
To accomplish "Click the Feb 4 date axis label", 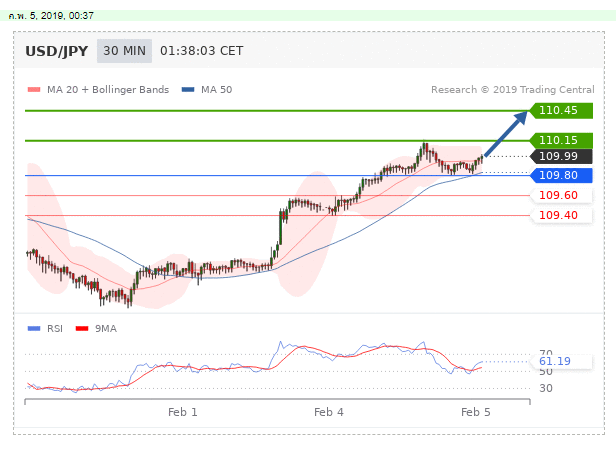I will (x=329, y=412).
